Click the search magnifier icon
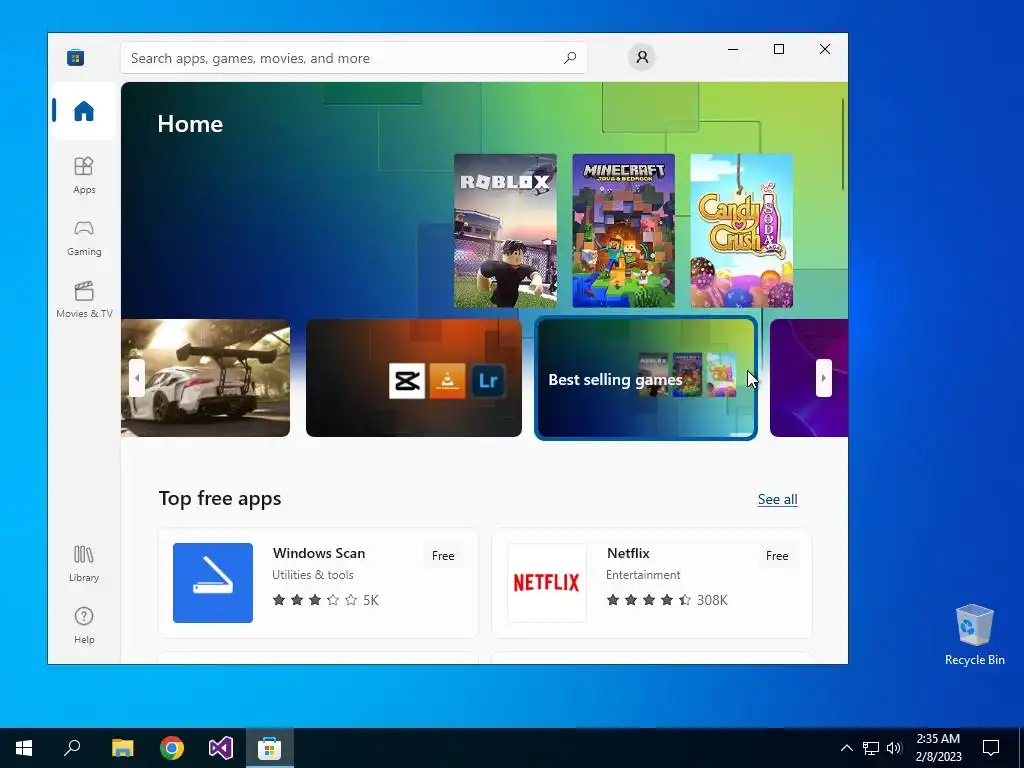 570,57
